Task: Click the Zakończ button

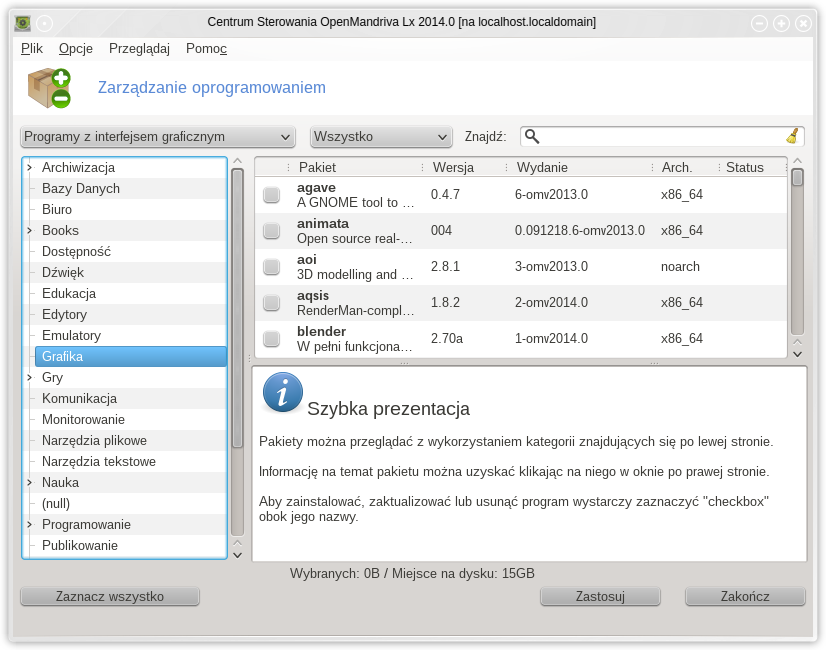Action: (745, 596)
